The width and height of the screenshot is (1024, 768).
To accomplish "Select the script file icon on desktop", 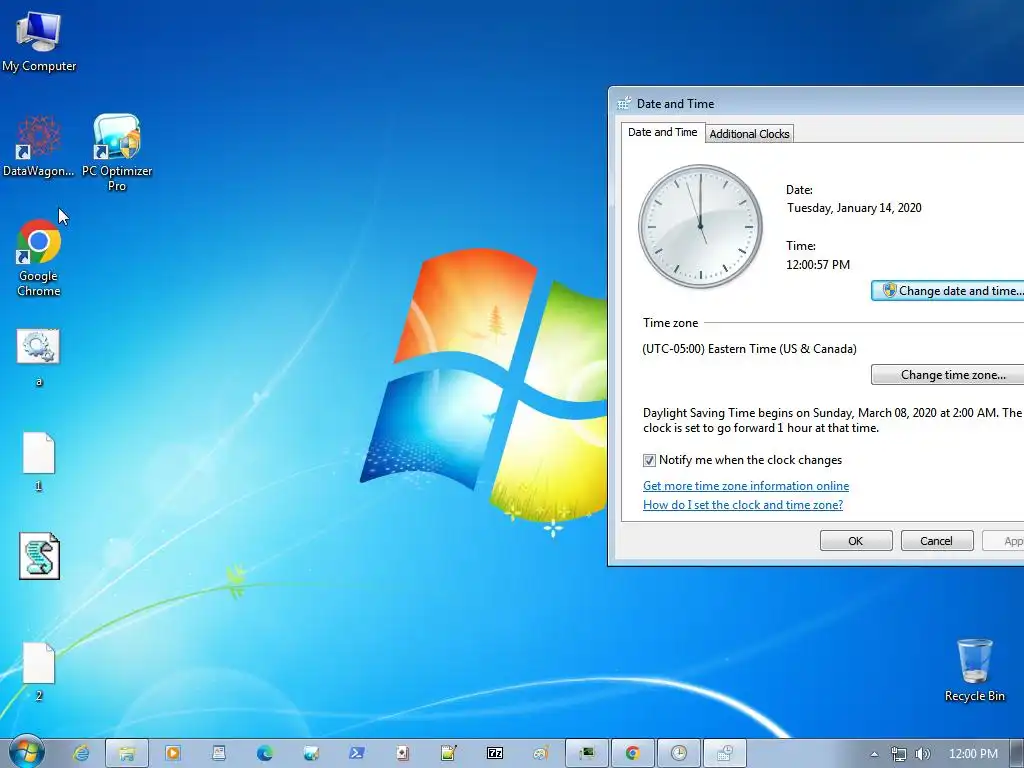I will point(39,556).
